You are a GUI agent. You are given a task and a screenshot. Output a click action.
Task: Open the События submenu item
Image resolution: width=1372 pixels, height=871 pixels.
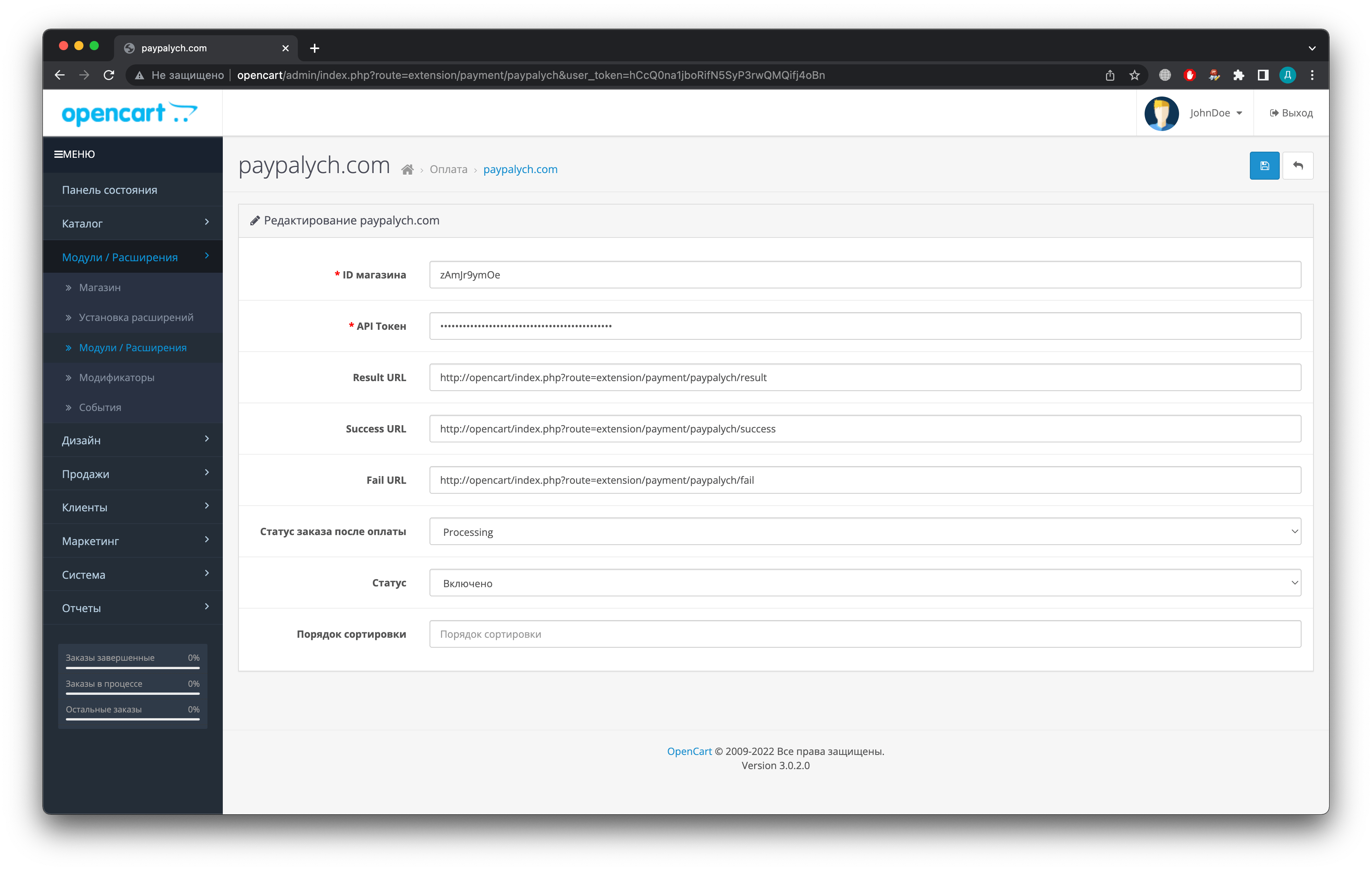point(133,408)
